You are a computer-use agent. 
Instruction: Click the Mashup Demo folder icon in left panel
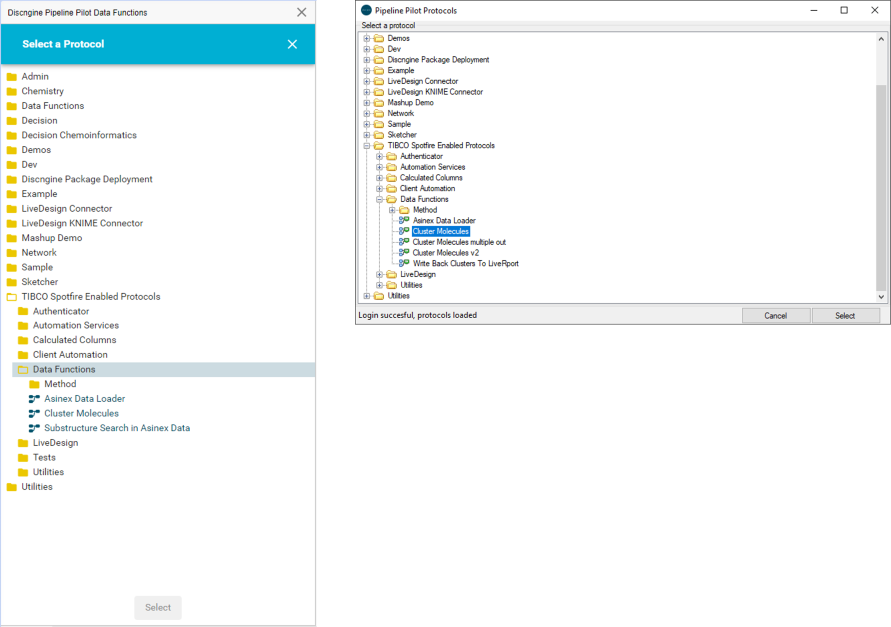(x=11, y=238)
